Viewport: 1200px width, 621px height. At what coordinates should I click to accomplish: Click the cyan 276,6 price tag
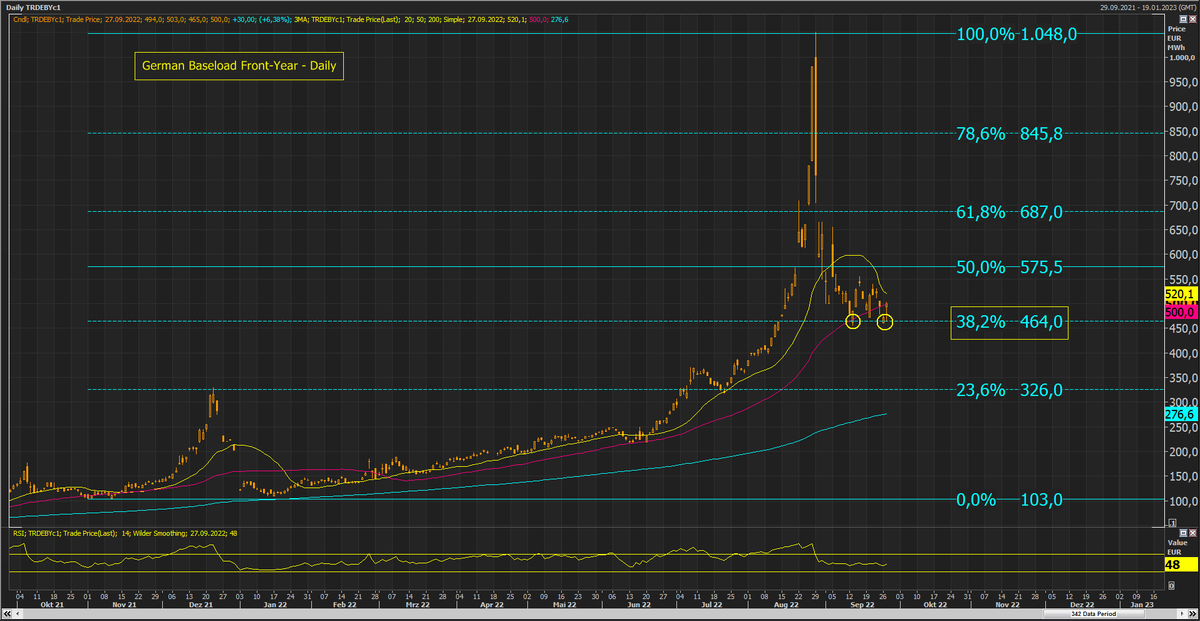(1181, 414)
